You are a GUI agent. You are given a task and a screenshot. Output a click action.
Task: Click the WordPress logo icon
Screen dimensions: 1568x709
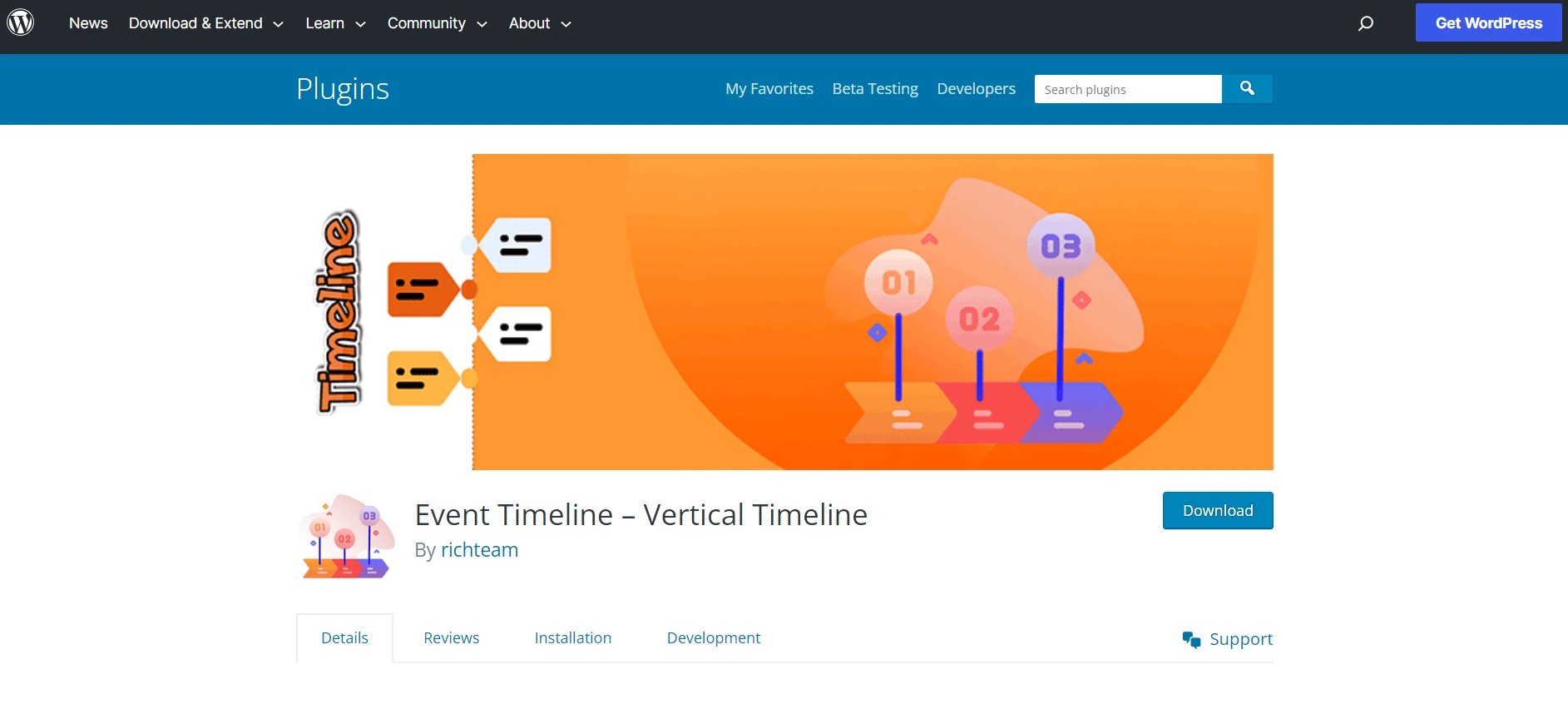(21, 22)
